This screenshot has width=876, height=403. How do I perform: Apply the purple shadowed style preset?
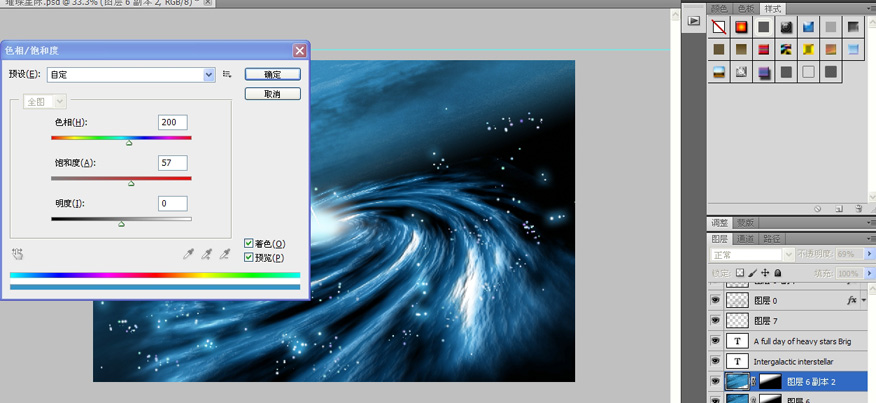(764, 72)
